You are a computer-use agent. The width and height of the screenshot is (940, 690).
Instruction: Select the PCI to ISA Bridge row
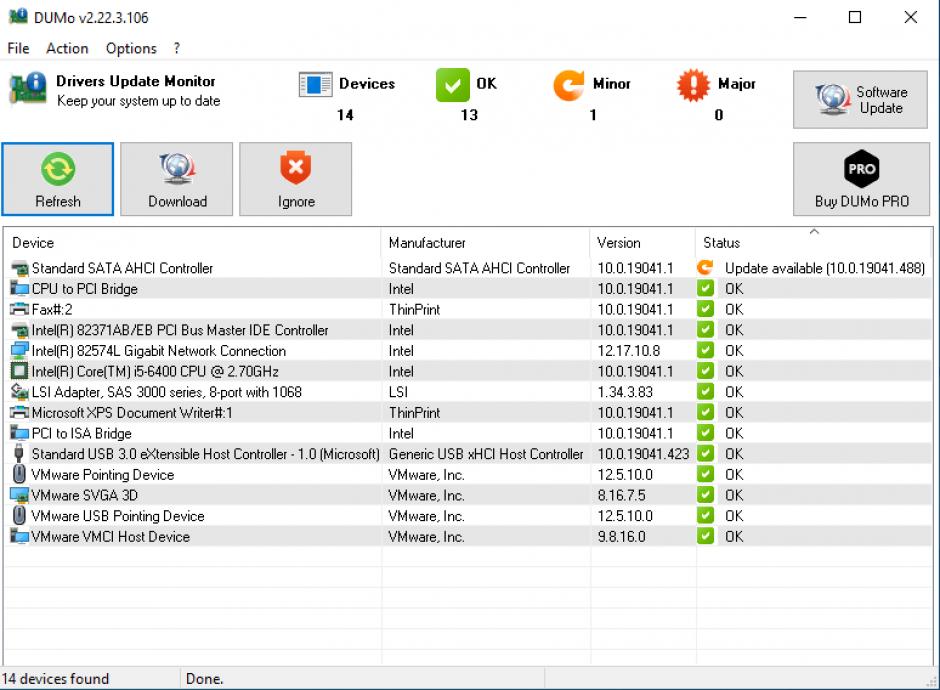pos(468,433)
